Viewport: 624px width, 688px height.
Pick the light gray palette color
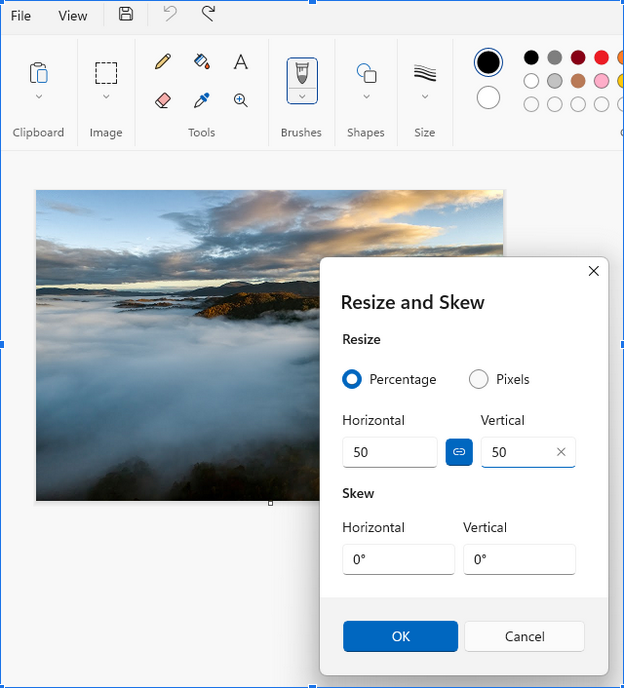[555, 81]
